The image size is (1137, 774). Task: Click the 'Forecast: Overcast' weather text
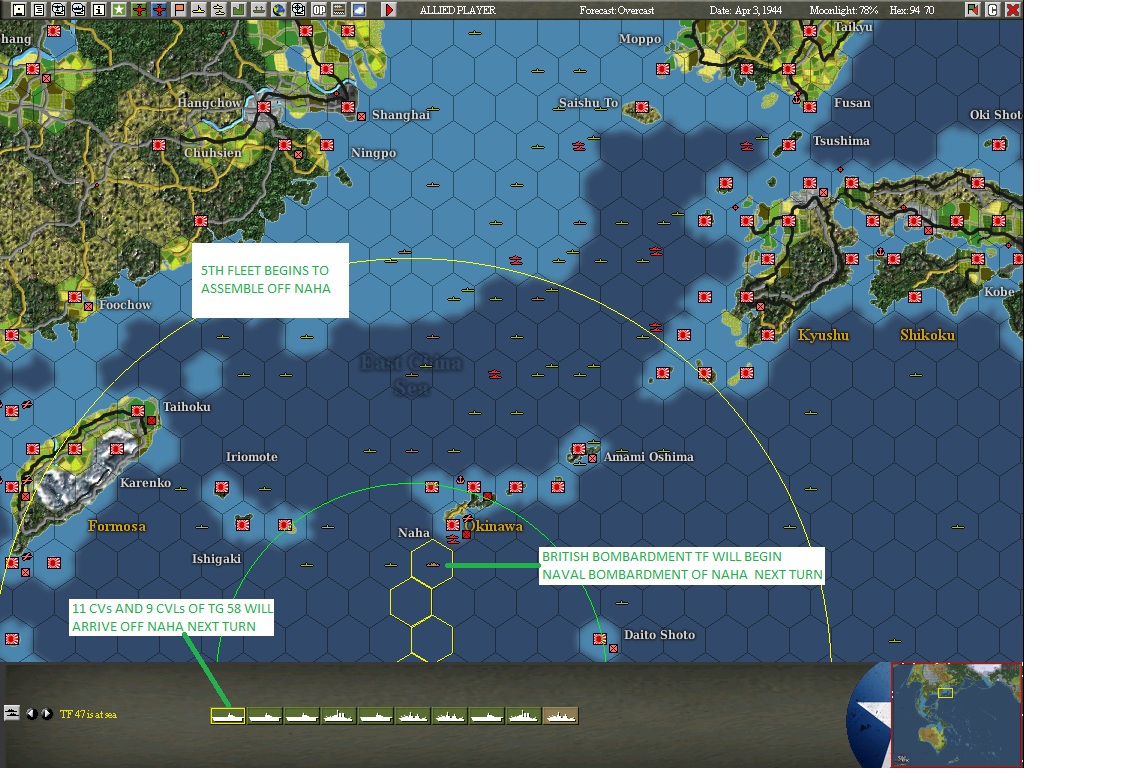pos(616,10)
